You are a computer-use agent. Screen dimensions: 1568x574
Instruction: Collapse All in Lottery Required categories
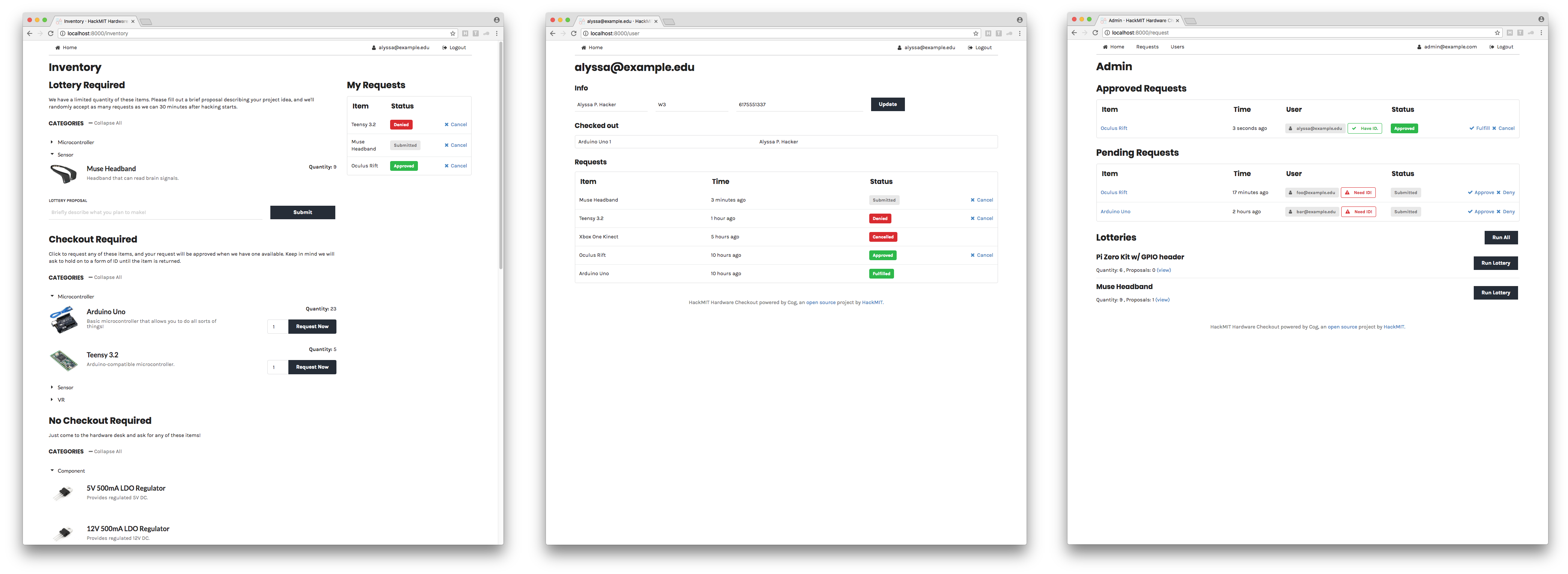coord(105,123)
